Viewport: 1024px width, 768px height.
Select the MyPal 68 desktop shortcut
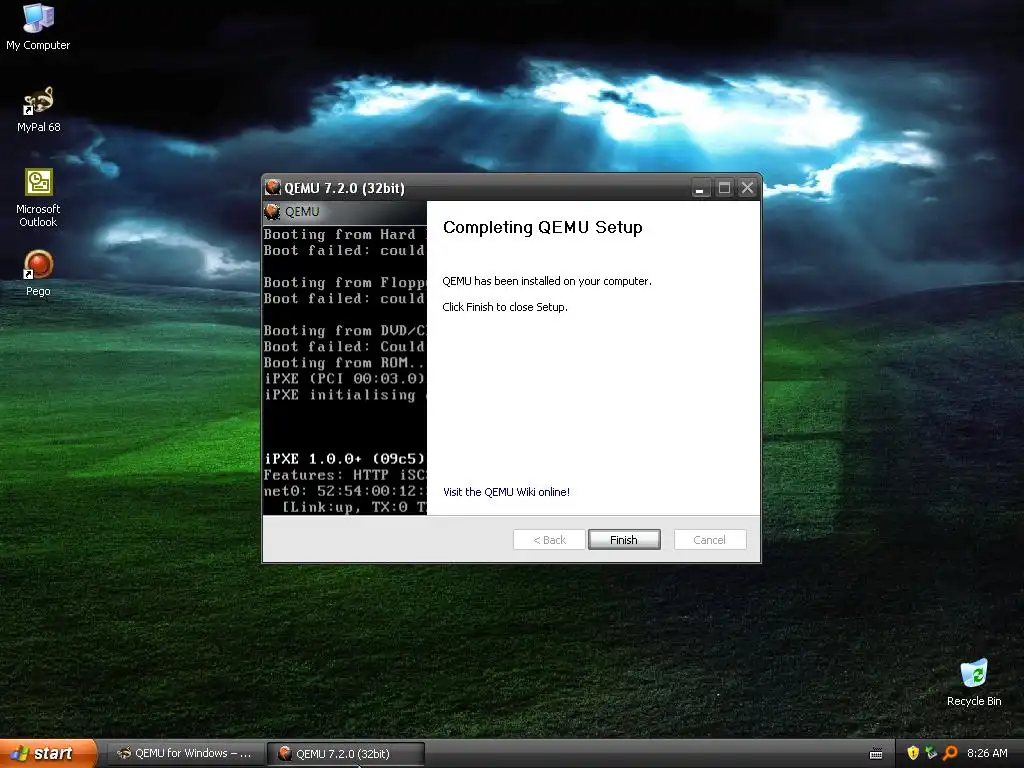[38, 109]
